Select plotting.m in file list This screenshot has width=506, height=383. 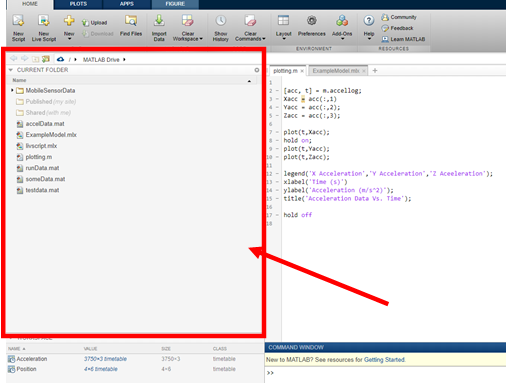coord(34,157)
